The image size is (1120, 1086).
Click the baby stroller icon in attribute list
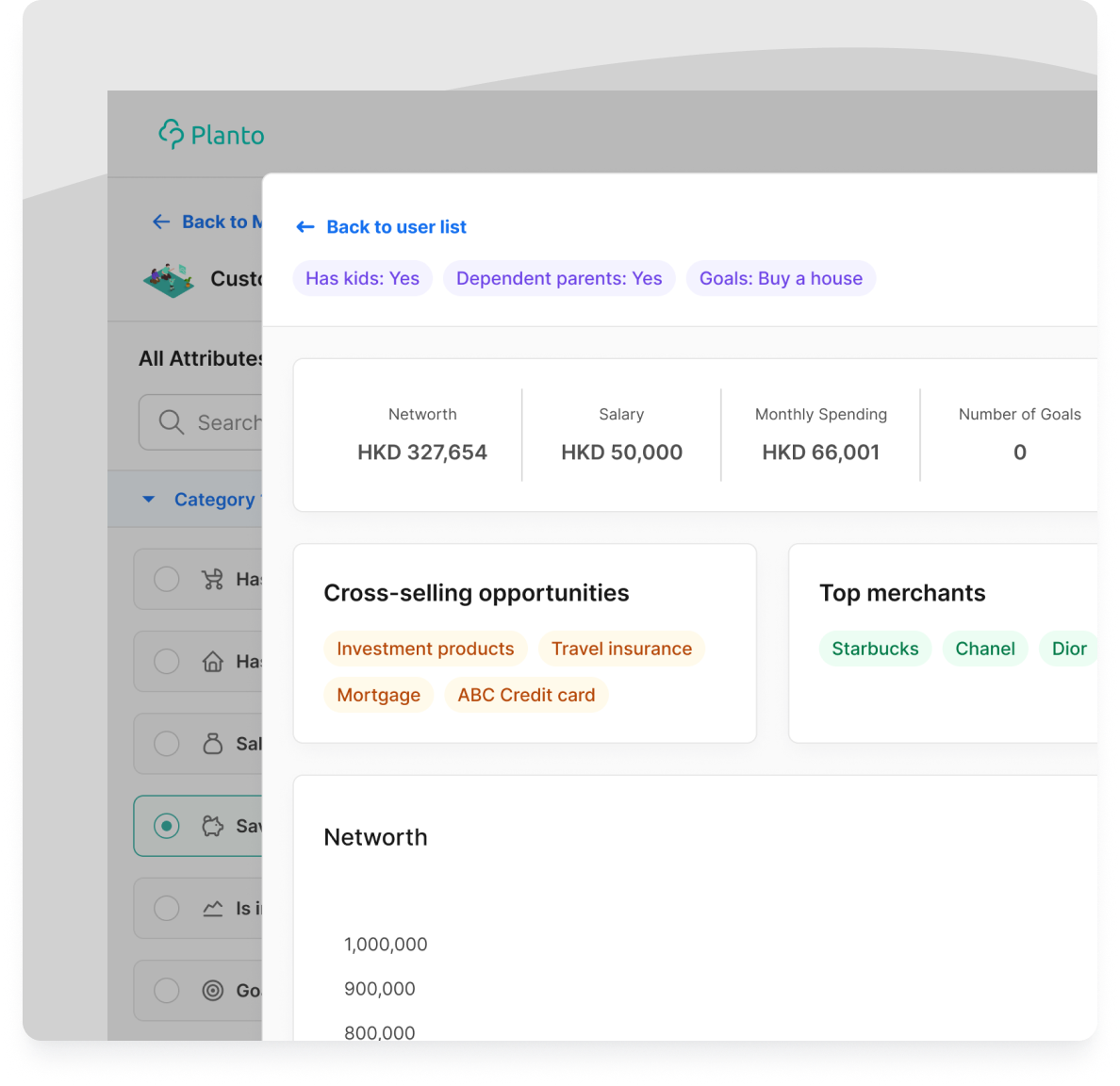pos(213,579)
